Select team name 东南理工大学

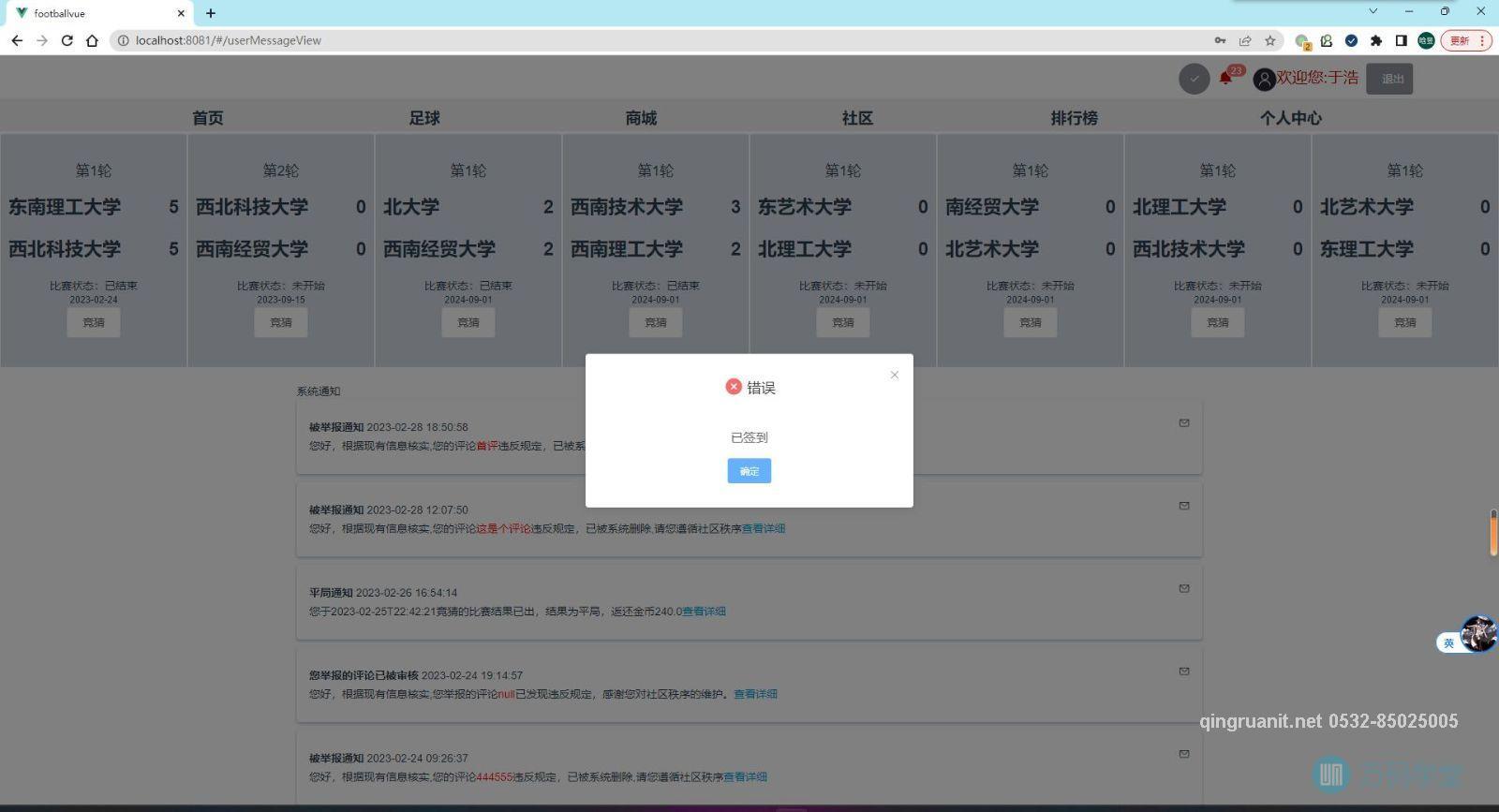tap(65, 207)
